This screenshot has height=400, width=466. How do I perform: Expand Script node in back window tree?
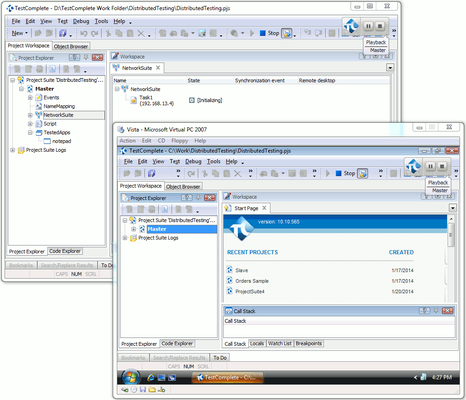(x=30, y=124)
